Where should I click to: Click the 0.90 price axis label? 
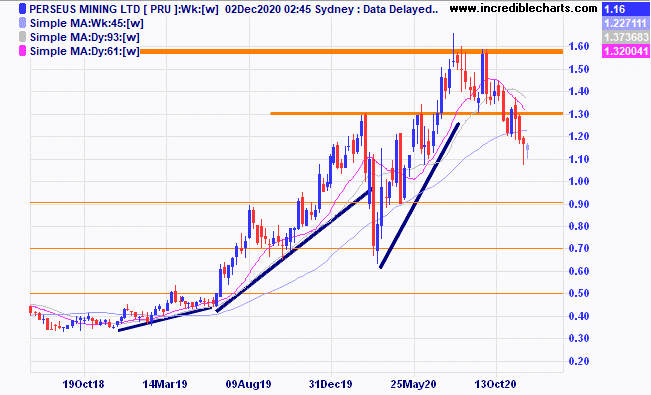click(x=579, y=204)
